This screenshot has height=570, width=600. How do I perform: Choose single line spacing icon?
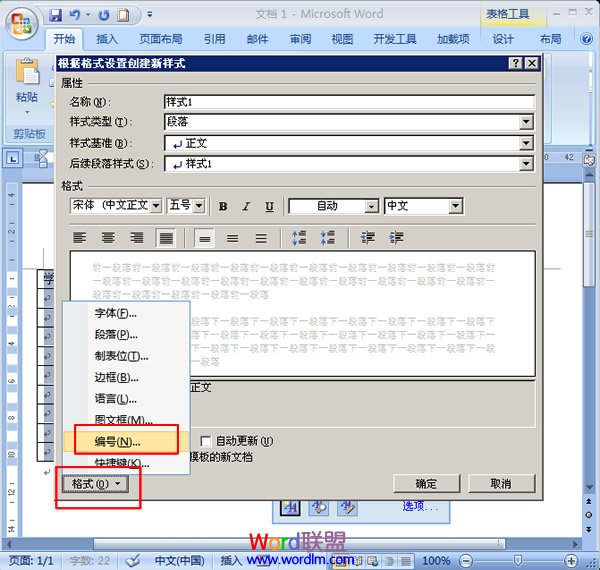click(x=204, y=239)
